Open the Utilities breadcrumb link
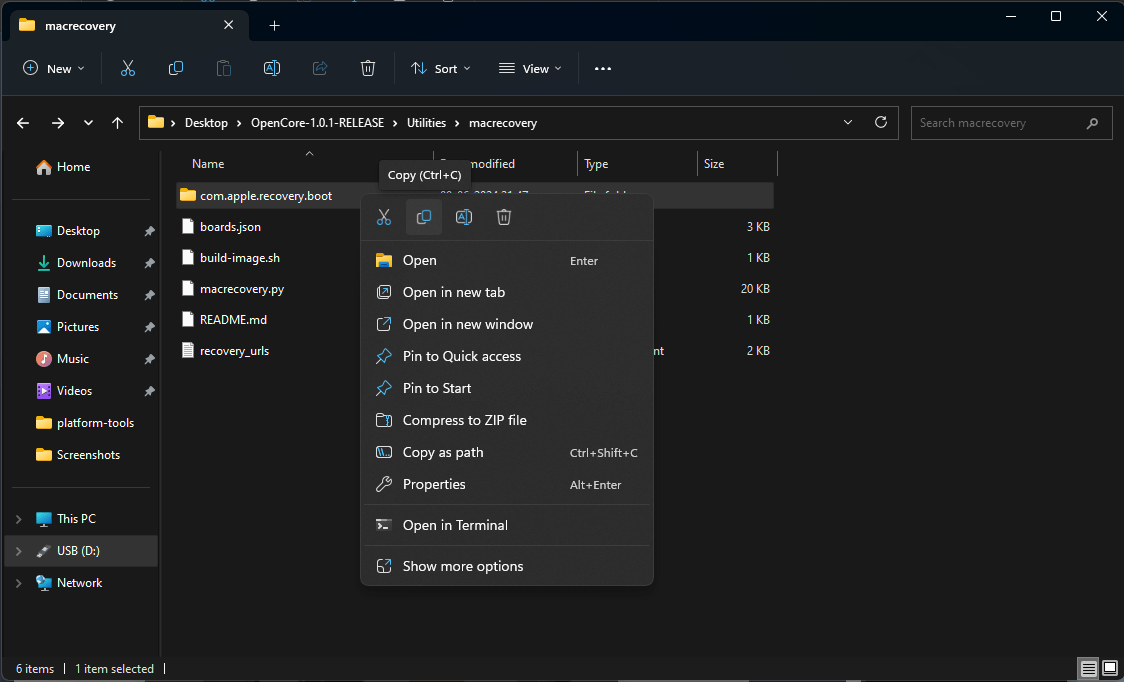Screen dimensions: 1124x682 click(426, 122)
